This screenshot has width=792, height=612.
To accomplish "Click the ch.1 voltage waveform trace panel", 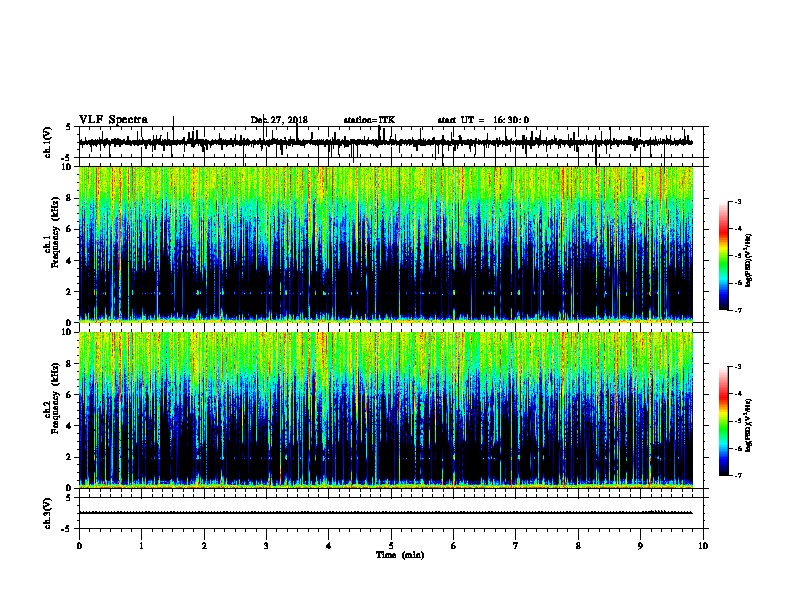I will click(x=391, y=142).
